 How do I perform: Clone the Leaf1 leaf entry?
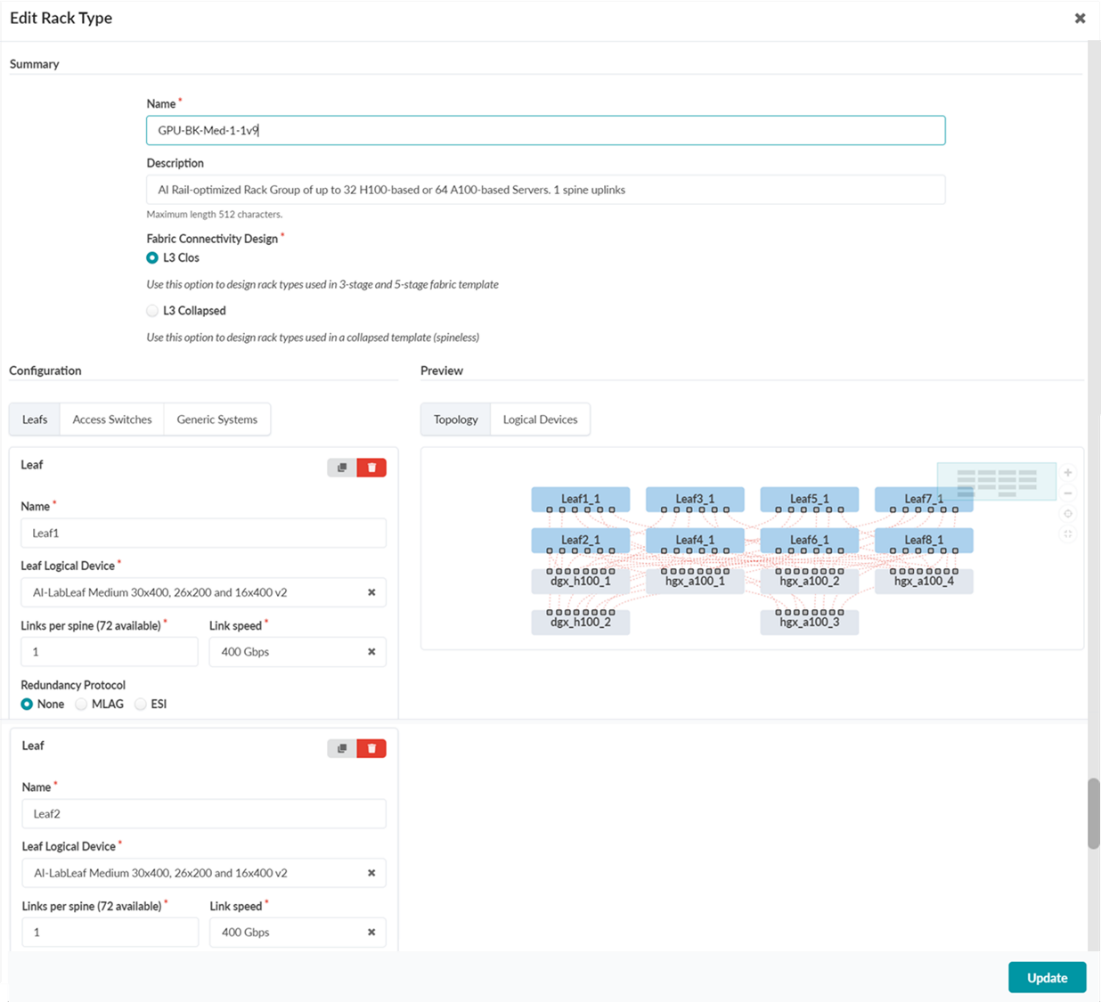[342, 467]
